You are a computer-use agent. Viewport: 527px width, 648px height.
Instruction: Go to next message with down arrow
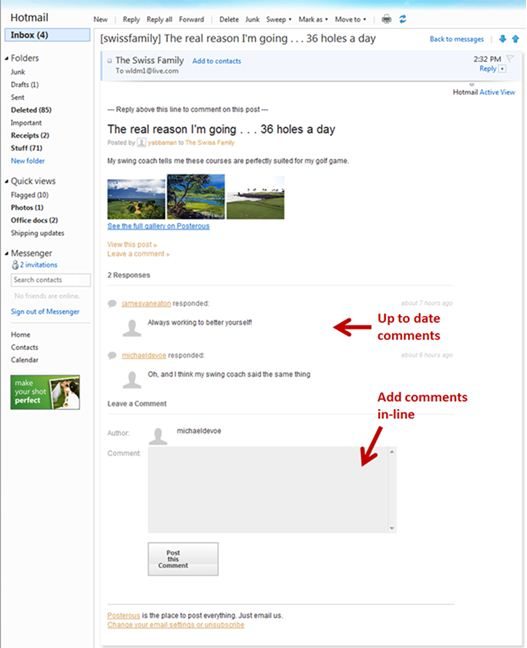click(x=503, y=39)
